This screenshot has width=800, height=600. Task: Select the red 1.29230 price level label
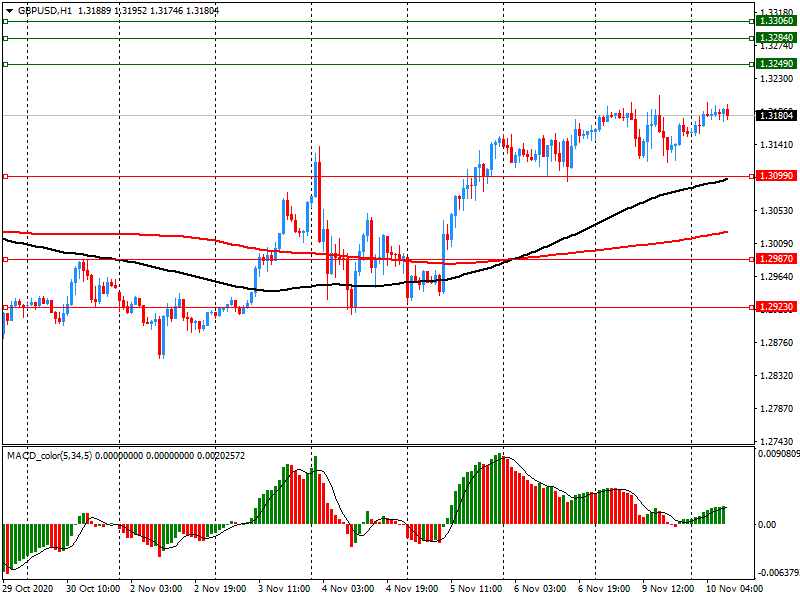(775, 307)
